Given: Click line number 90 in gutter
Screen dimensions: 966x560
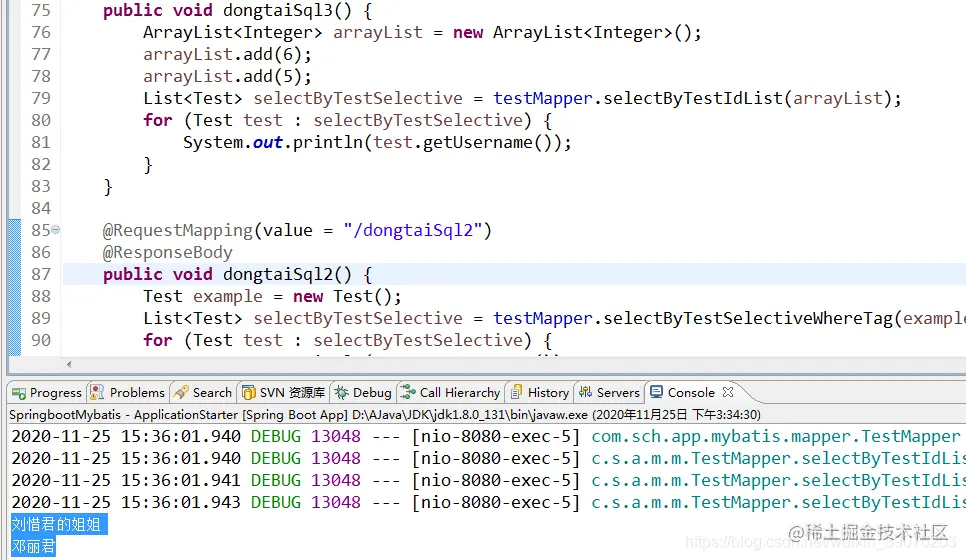Looking at the screenshot, I should [41, 340].
